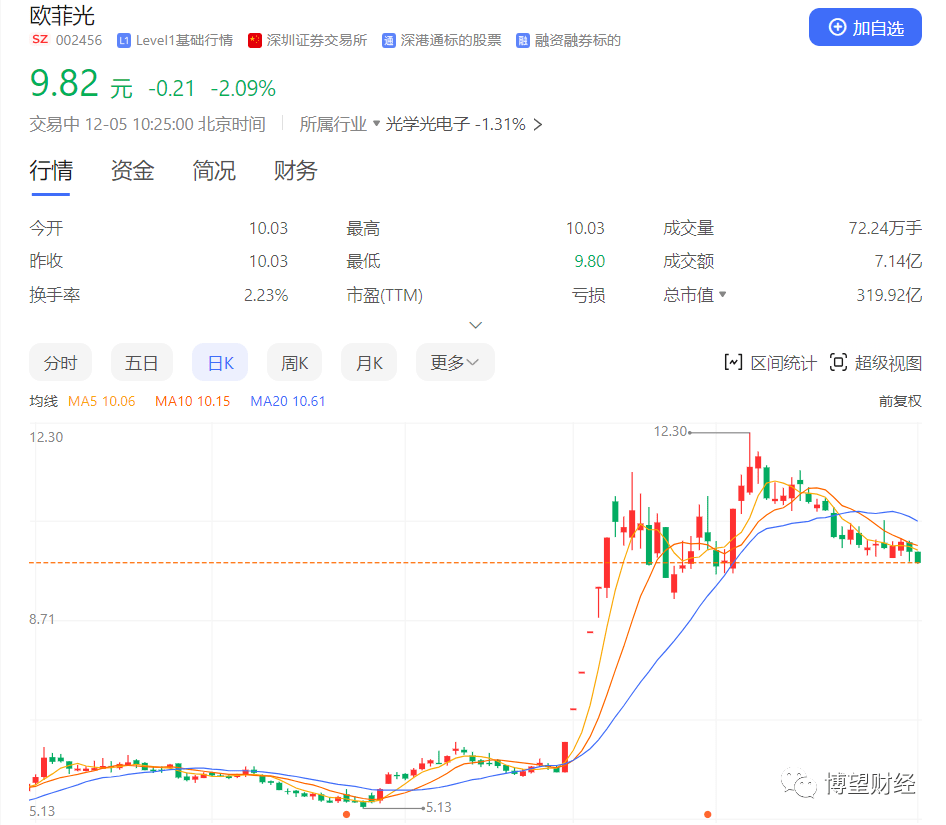Viewport: 946px width, 825px height.
Task: Expand the 更多 chart period dropdown
Action: (455, 363)
